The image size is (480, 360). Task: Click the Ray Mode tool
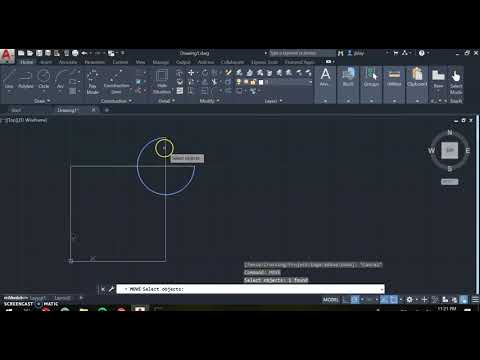(x=93, y=82)
